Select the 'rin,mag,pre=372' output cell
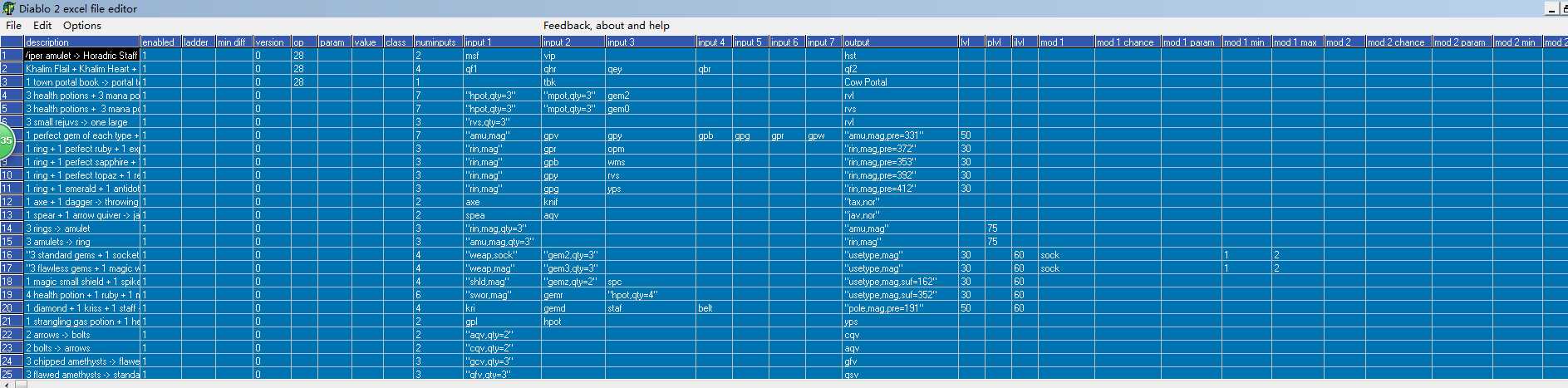 pyautogui.click(x=900, y=149)
